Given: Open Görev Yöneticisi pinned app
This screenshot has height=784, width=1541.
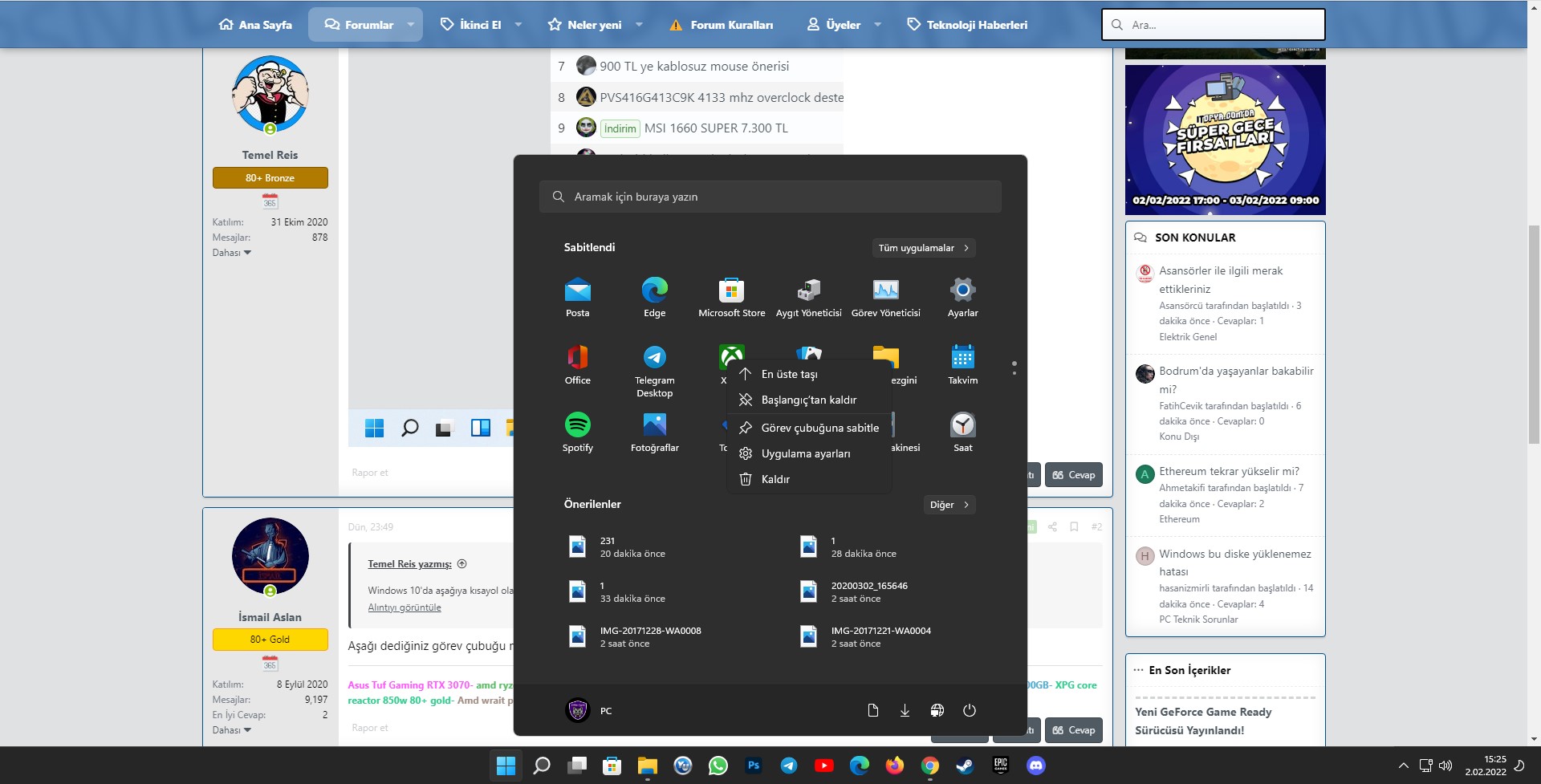Looking at the screenshot, I should pos(886,297).
